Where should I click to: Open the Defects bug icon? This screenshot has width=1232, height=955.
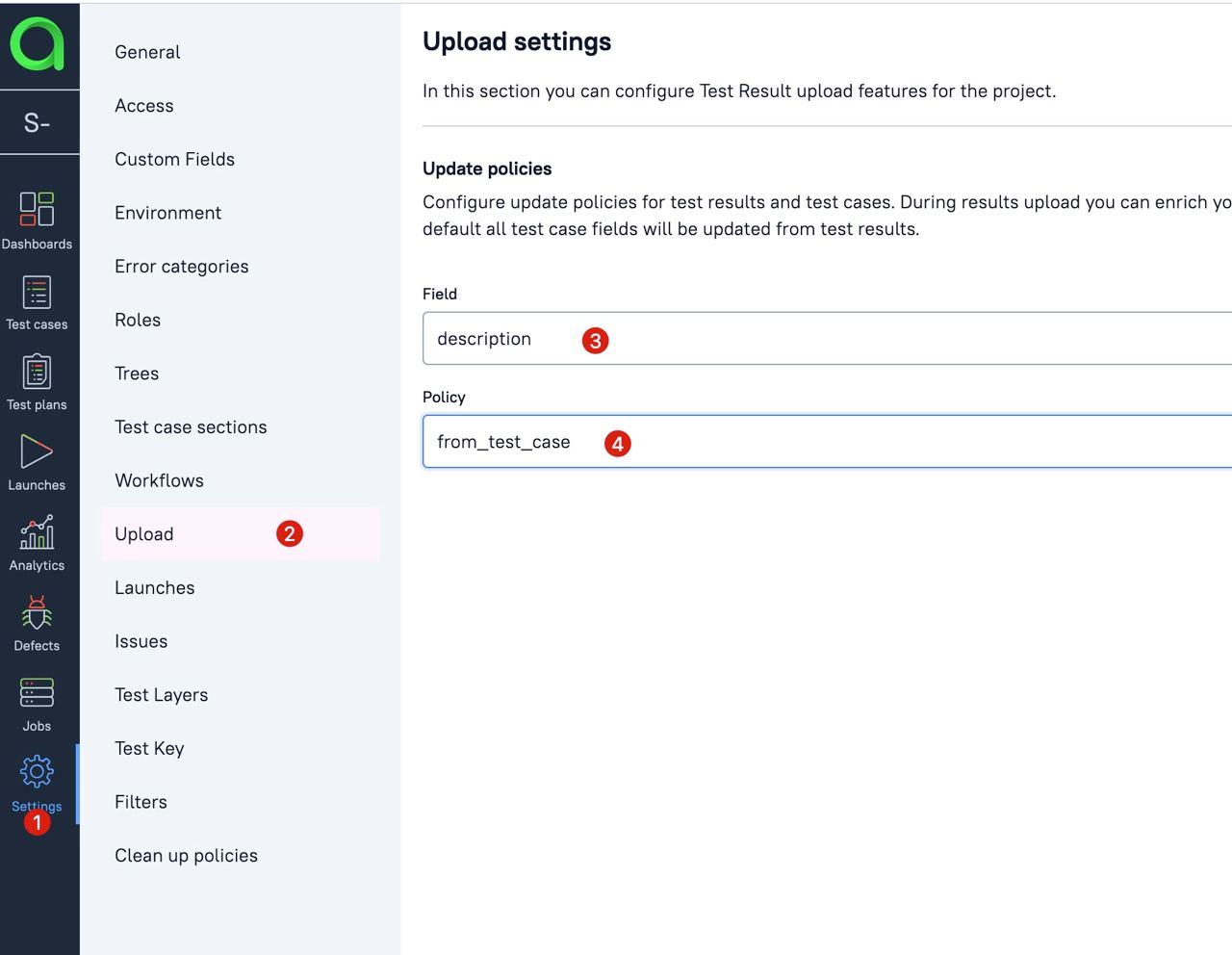click(x=37, y=612)
